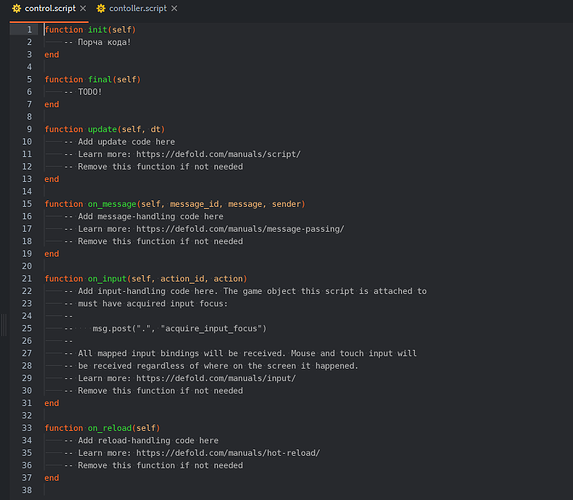Click the manuals/hot-reload/ URL line
Viewport: 573px width, 500px height.
(192, 453)
